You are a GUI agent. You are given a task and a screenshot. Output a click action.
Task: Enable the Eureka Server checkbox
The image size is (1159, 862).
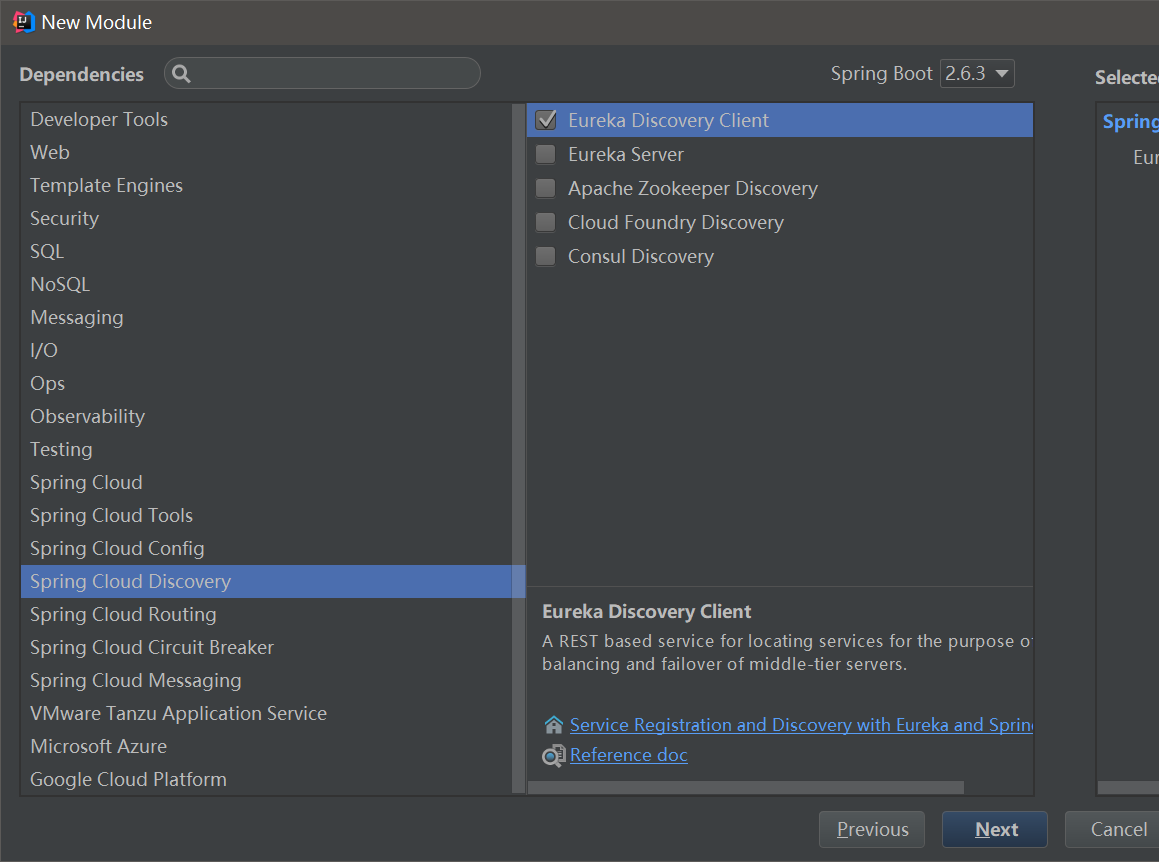click(545, 154)
